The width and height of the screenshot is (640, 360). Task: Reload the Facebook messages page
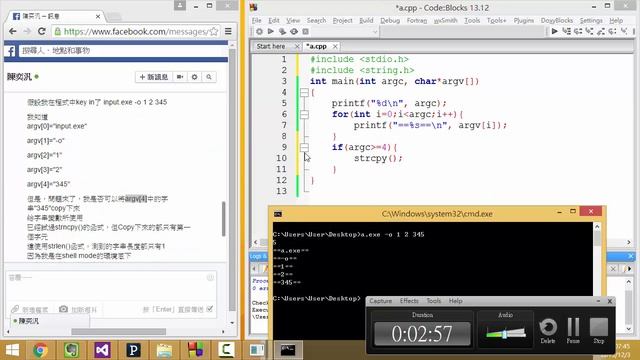(x=42, y=31)
